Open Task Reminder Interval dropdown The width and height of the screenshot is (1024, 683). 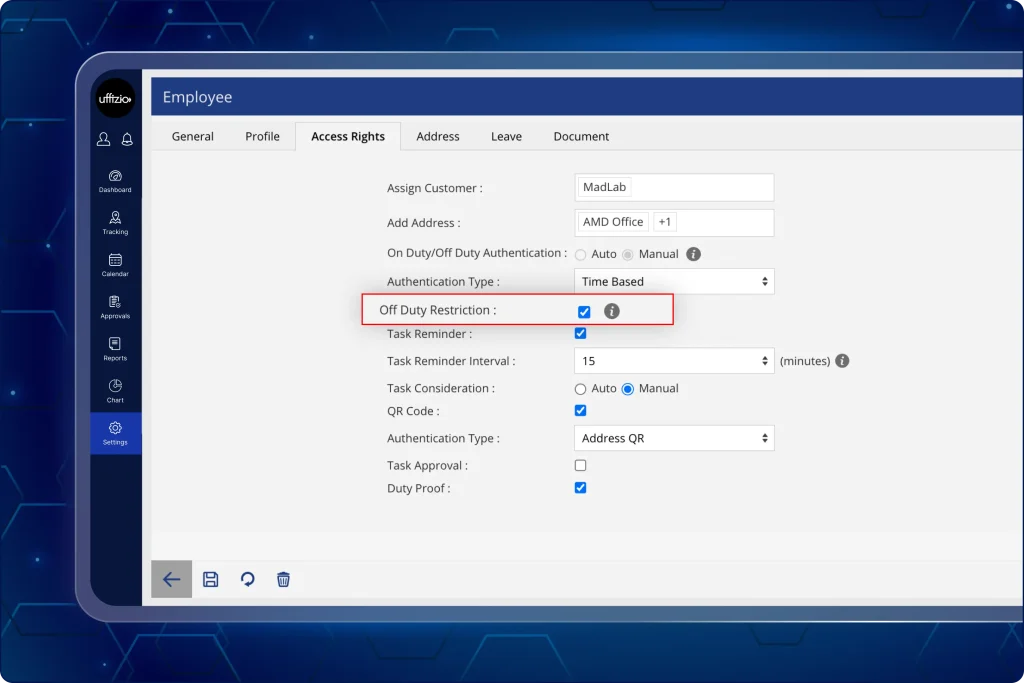point(674,360)
